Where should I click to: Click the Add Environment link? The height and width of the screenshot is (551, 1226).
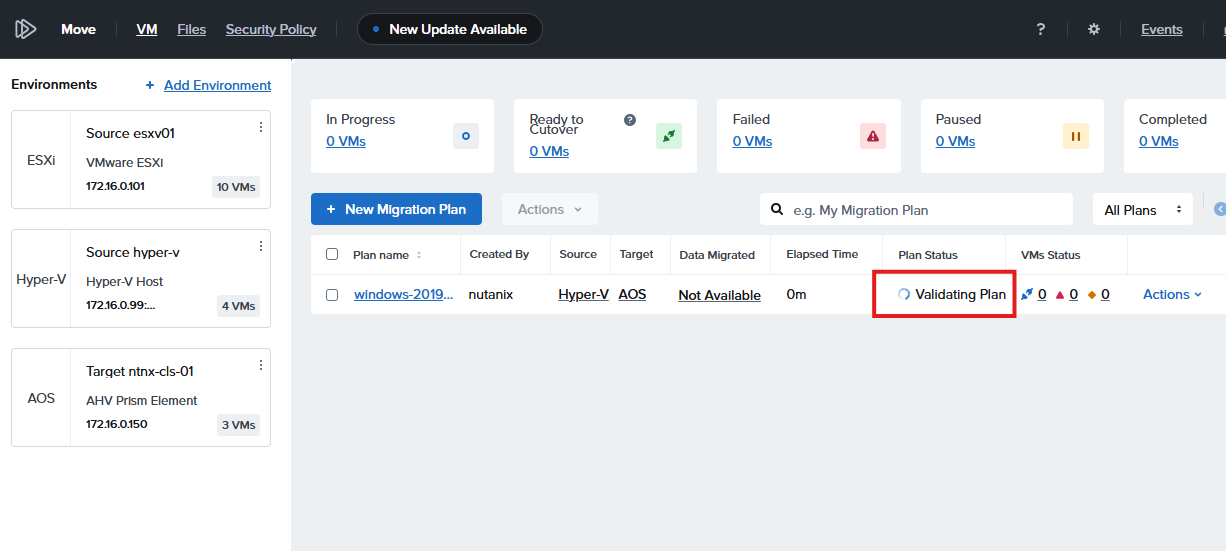pos(217,85)
